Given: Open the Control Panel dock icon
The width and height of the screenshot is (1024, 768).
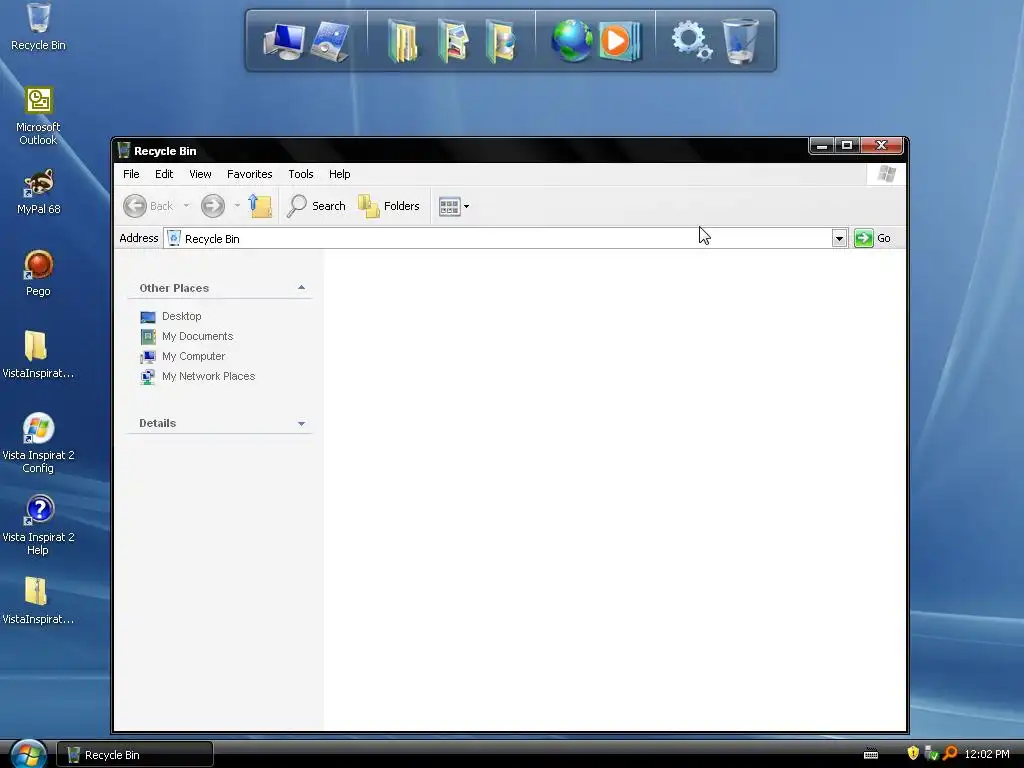Looking at the screenshot, I should [330, 42].
